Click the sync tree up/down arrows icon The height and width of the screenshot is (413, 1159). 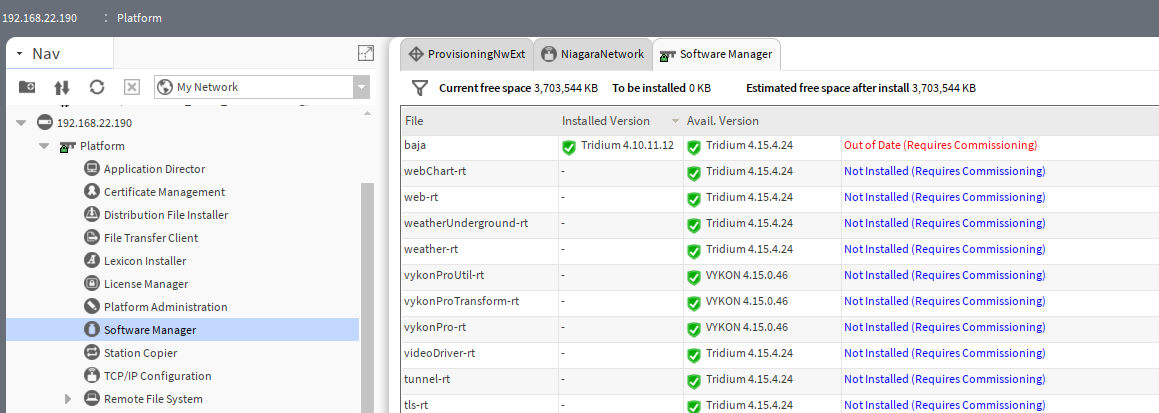(62, 87)
